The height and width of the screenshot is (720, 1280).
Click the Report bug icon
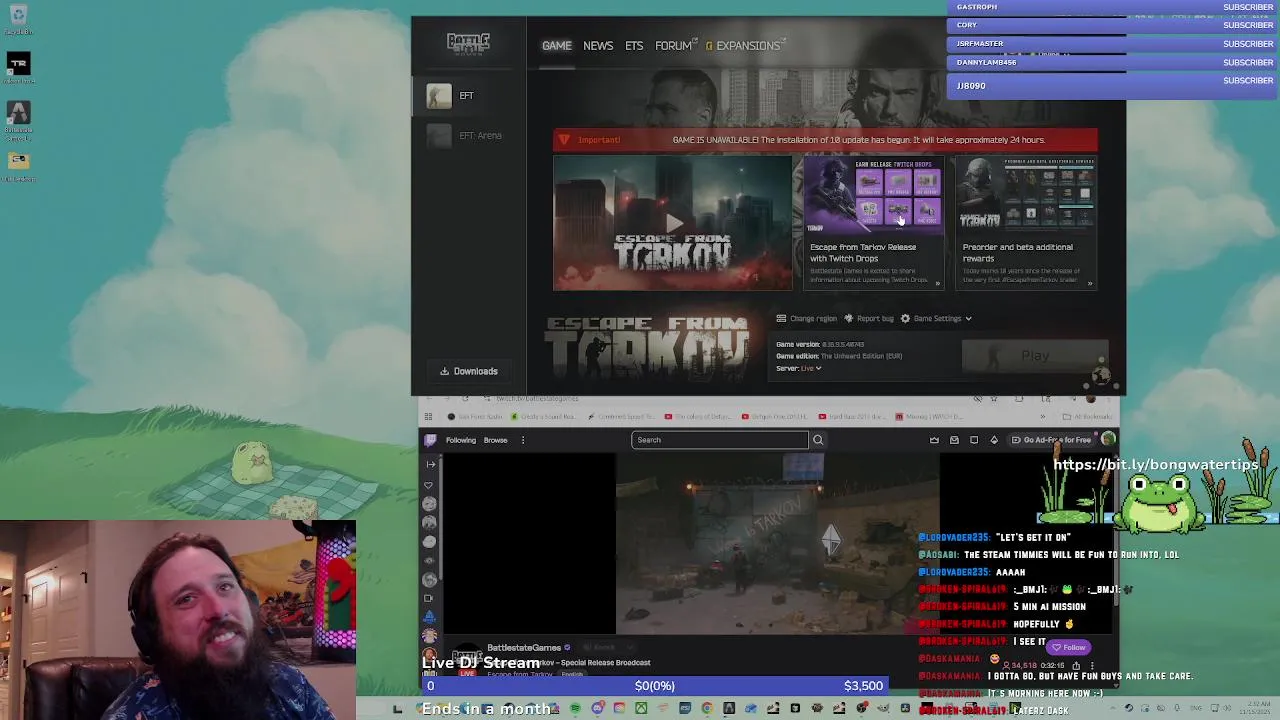pyautogui.click(x=848, y=318)
